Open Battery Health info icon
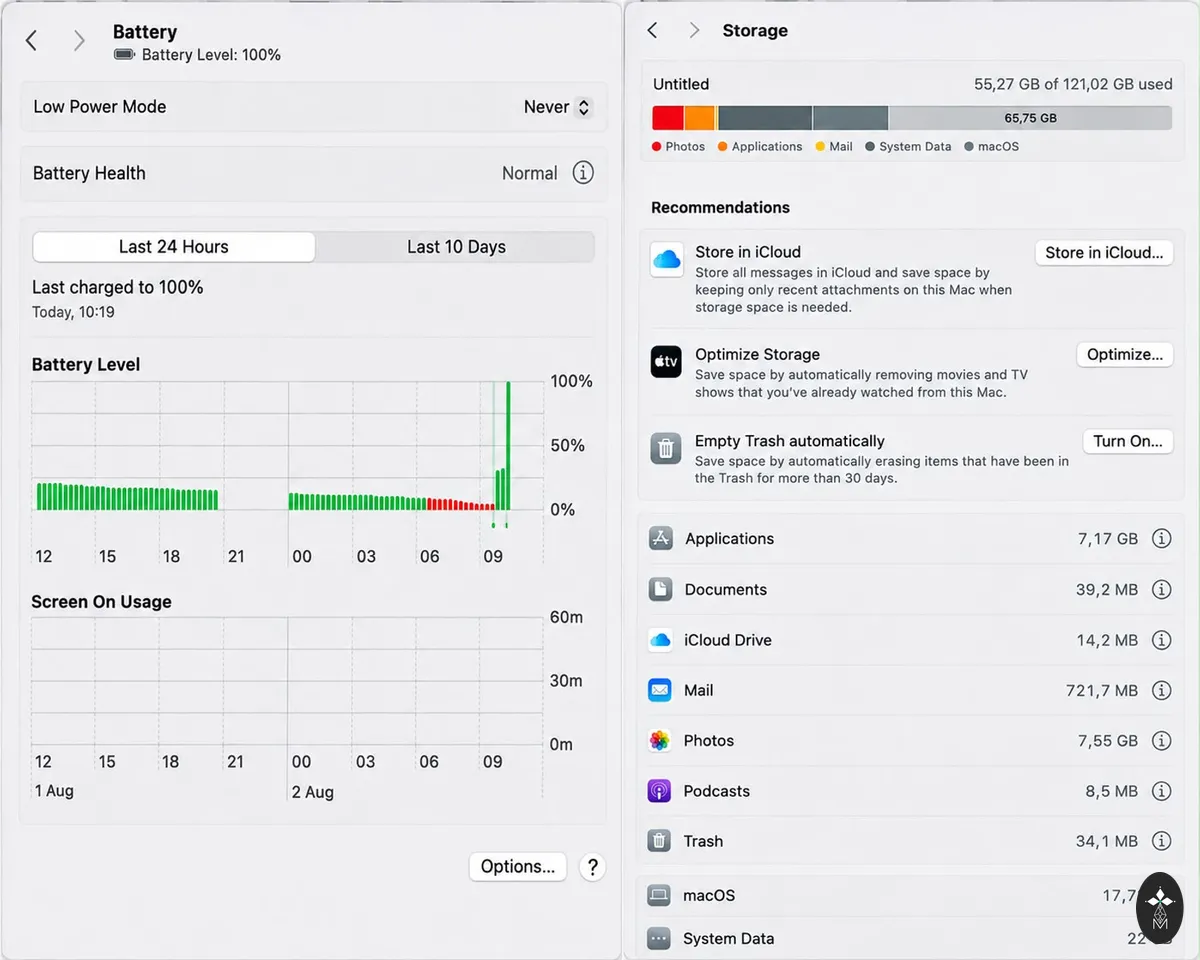The width and height of the screenshot is (1200, 960). pos(583,173)
